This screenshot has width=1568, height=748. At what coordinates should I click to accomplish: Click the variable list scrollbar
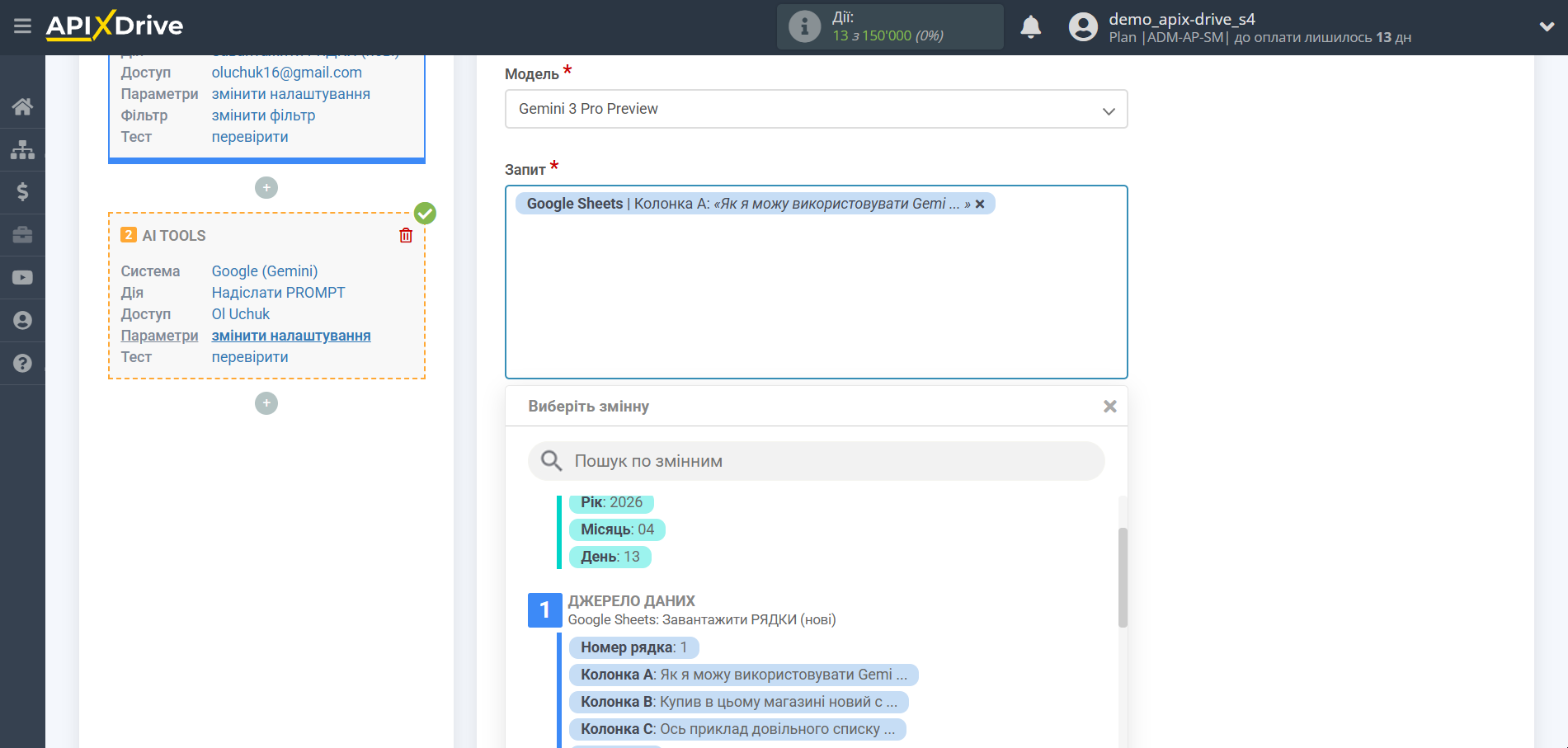1123,577
